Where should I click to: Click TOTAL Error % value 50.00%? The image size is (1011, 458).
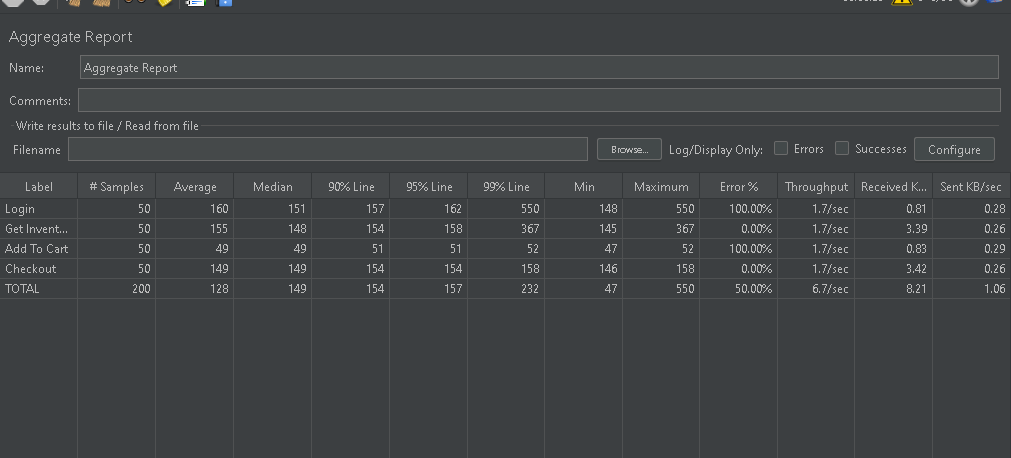tap(753, 288)
